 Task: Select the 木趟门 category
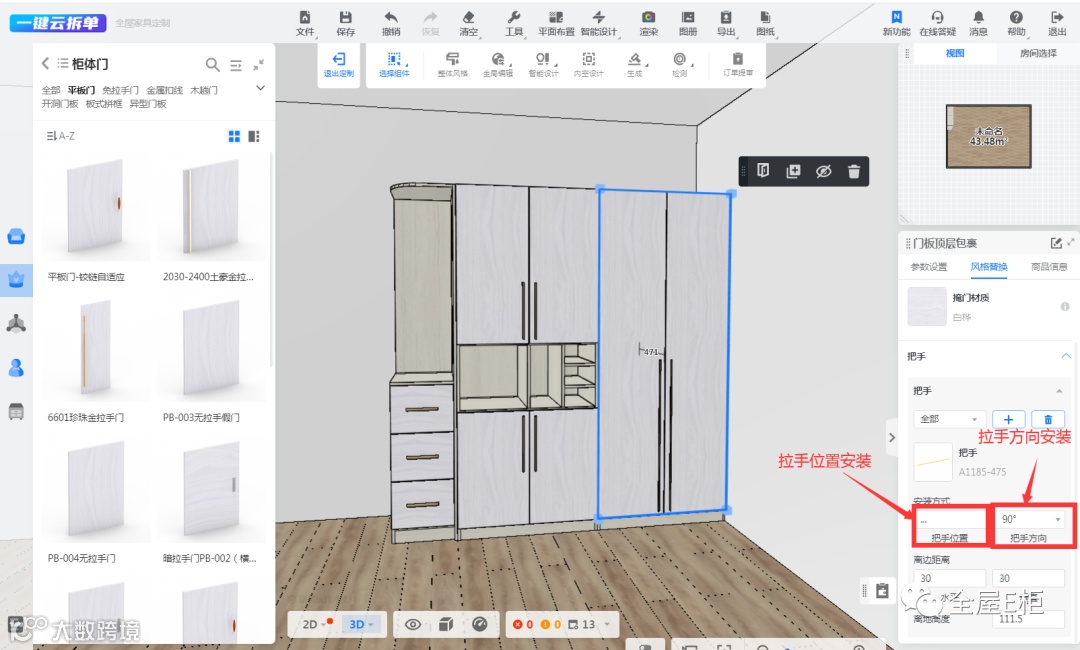click(204, 90)
